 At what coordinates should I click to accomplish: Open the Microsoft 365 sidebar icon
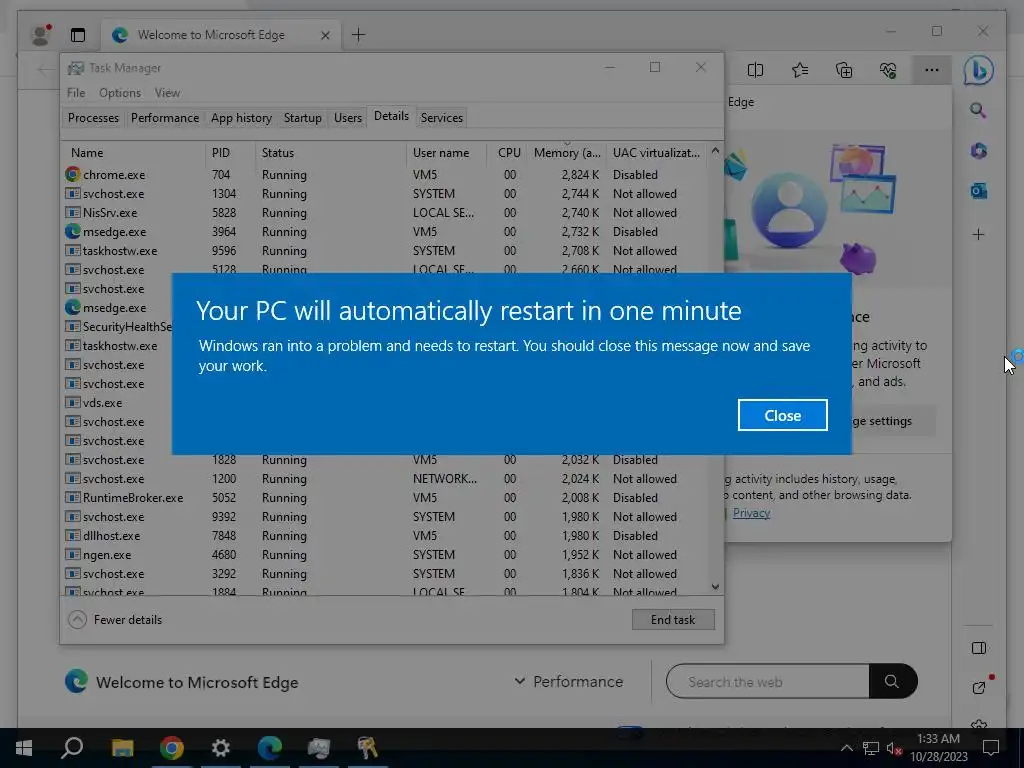coord(978,151)
